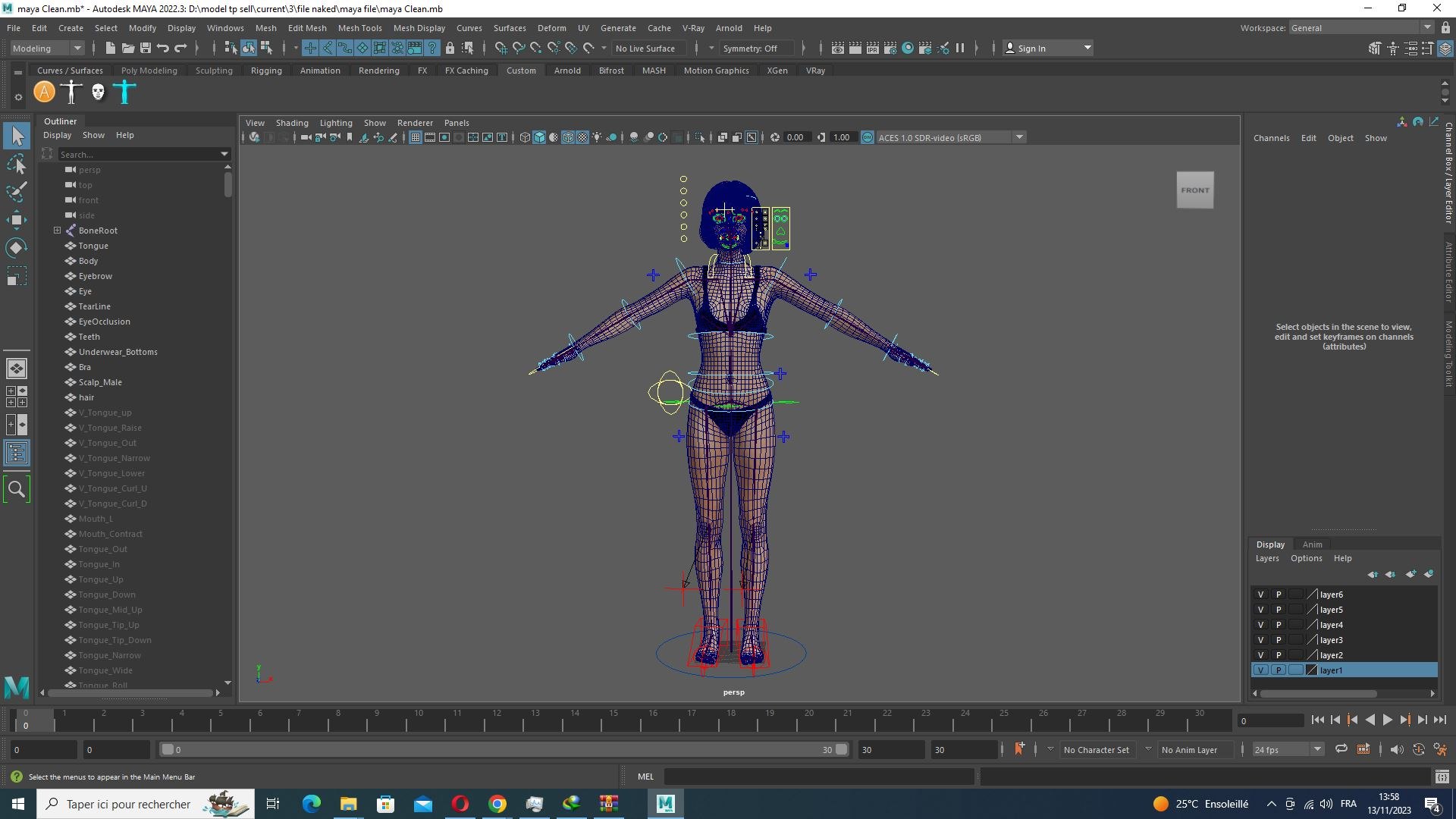Image resolution: width=1456 pixels, height=819 pixels.
Task: Click the skull icon on the shelf
Action: click(98, 93)
